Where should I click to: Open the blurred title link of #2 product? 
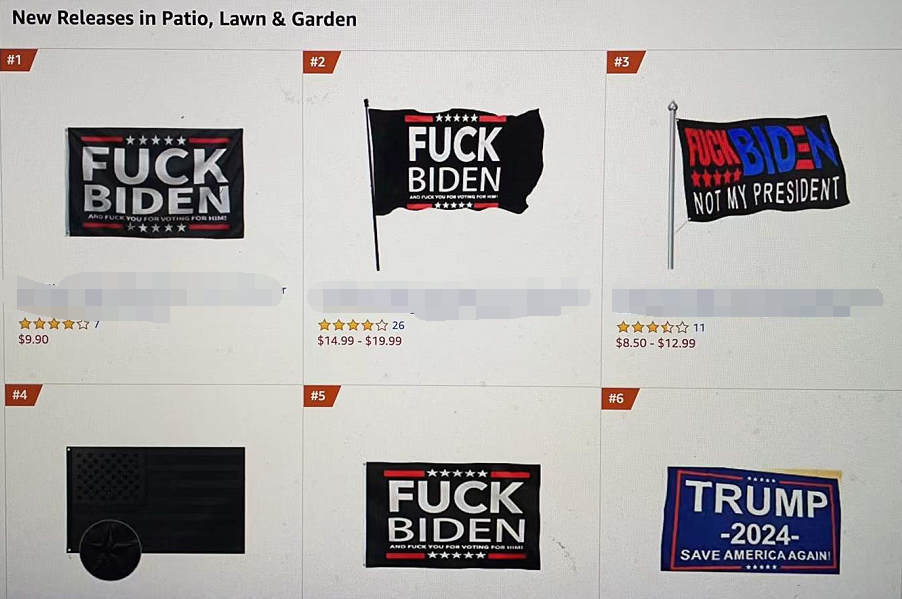click(449, 298)
